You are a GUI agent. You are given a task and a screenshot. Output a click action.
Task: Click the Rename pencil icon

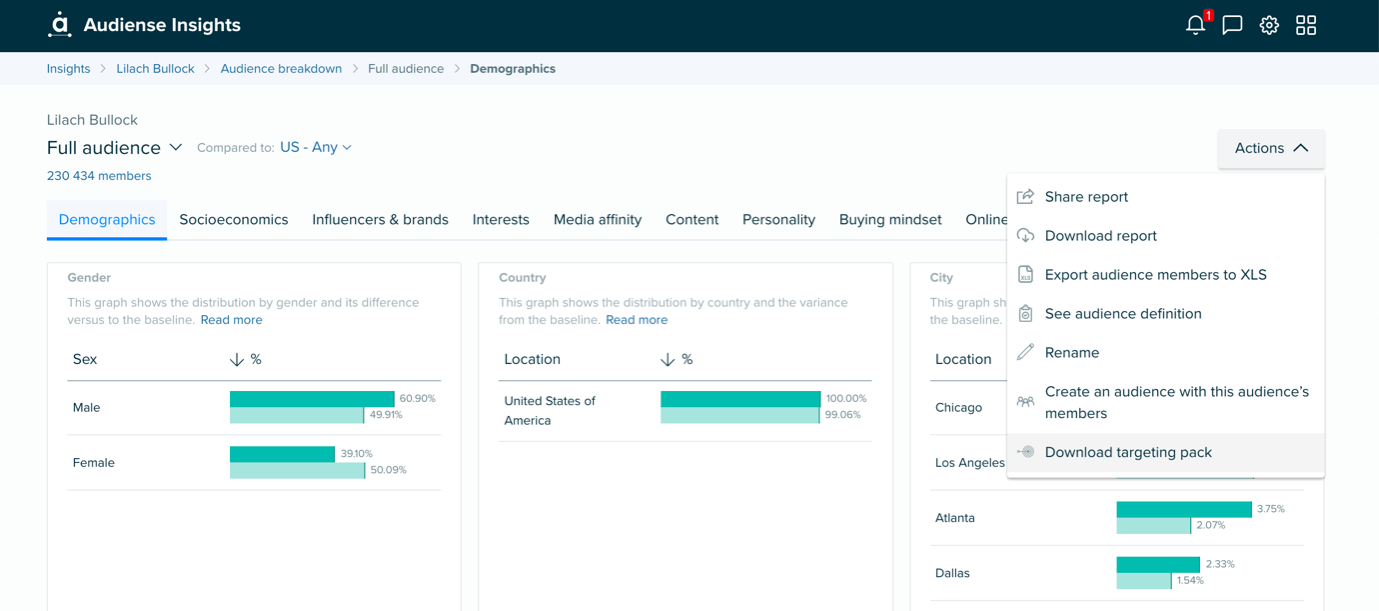point(1025,352)
